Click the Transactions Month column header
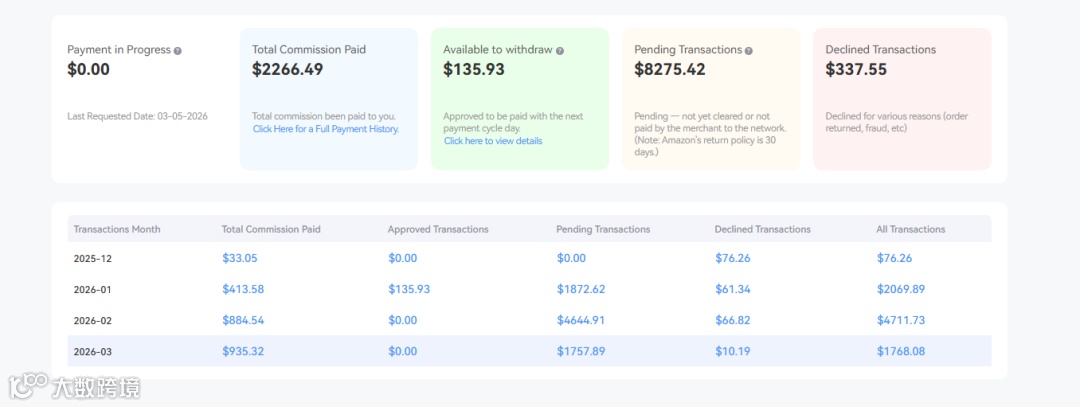This screenshot has width=1080, height=407. click(x=117, y=229)
